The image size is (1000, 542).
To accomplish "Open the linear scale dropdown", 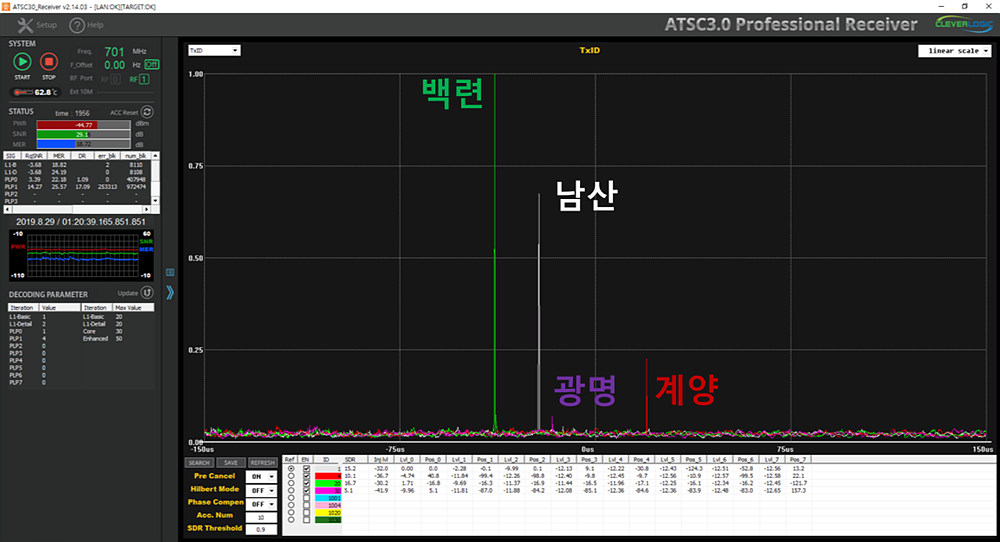I will click(x=954, y=50).
